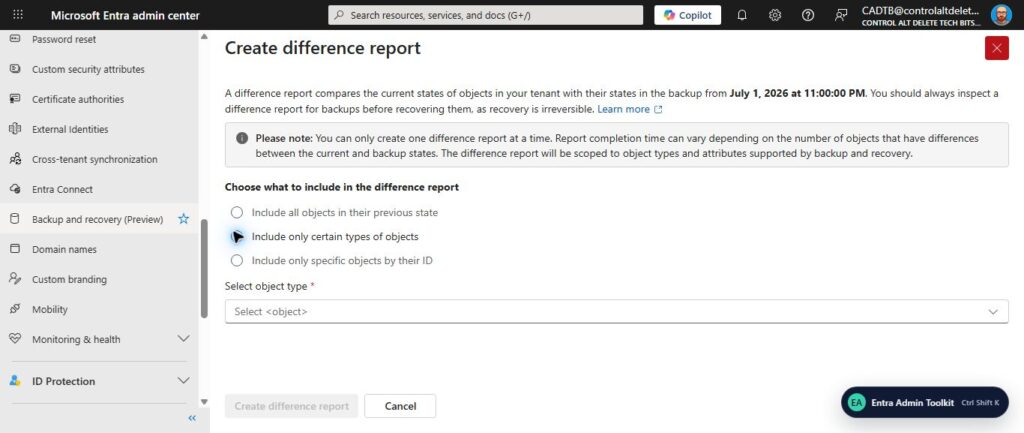
Task: Favorite Backup and recovery with star icon
Action: [x=184, y=219]
